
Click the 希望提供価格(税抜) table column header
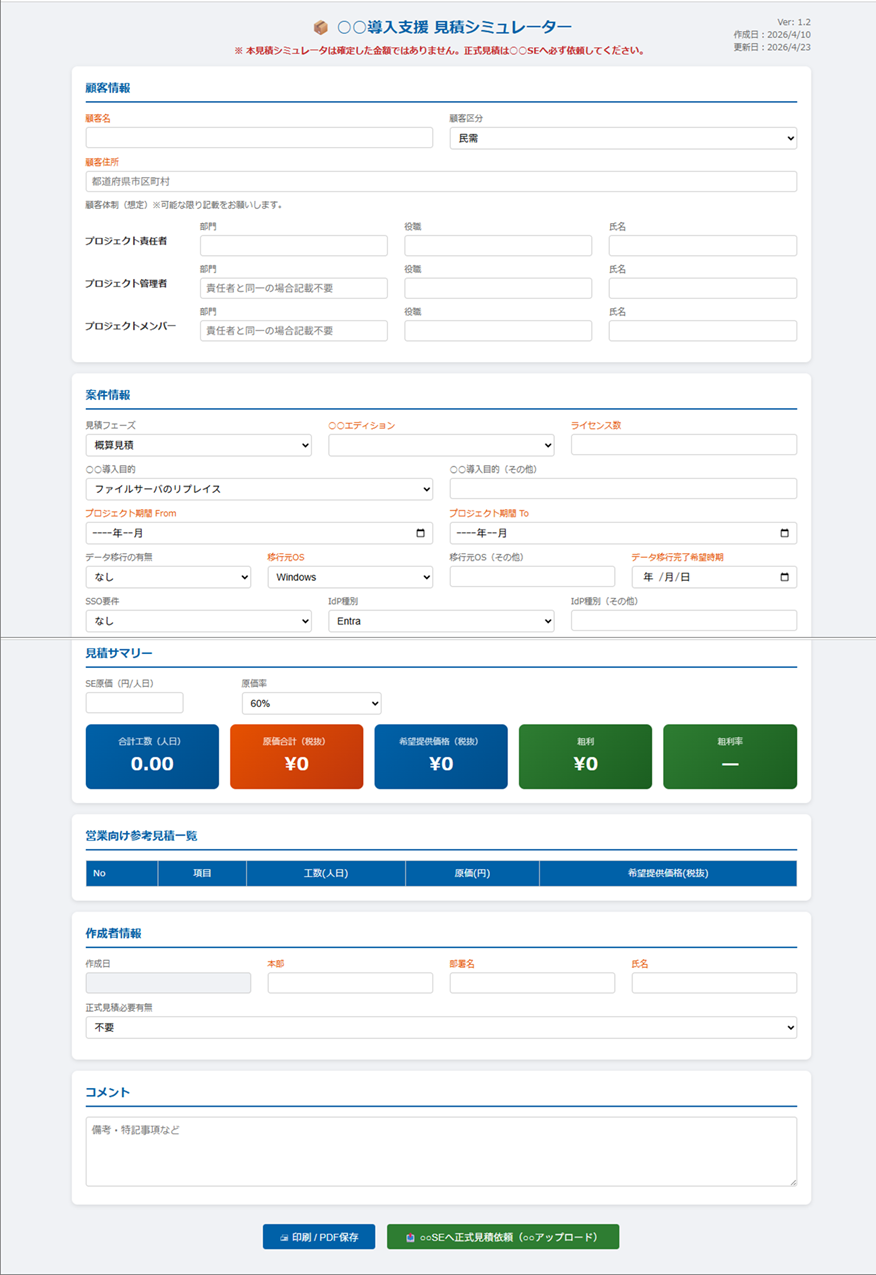pyautogui.click(x=668, y=873)
